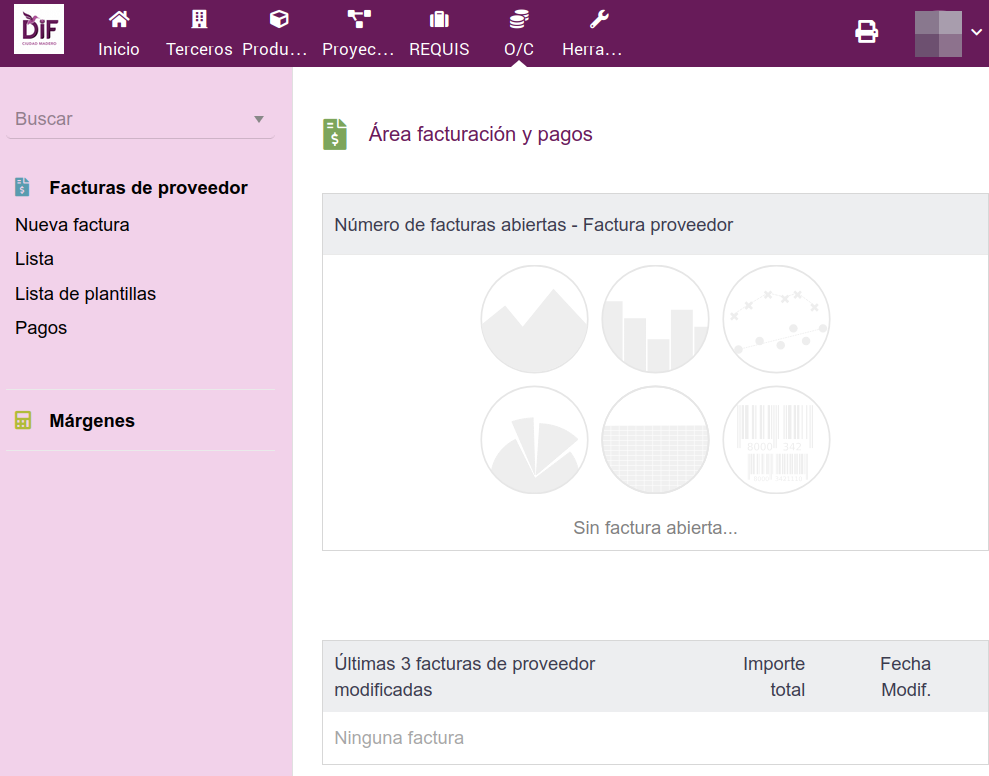Open Lista de plantillas
This screenshot has width=989, height=776.
(85, 294)
